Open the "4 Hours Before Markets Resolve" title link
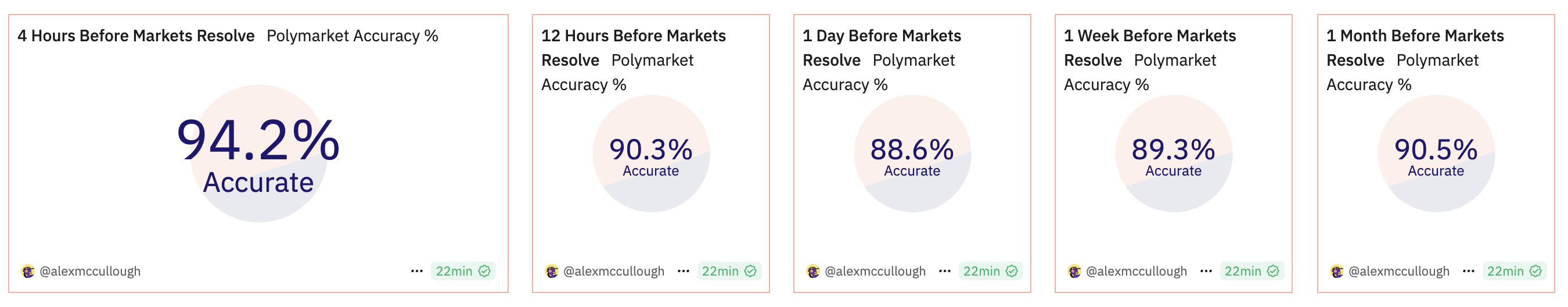The image size is (1568, 307). (x=136, y=36)
